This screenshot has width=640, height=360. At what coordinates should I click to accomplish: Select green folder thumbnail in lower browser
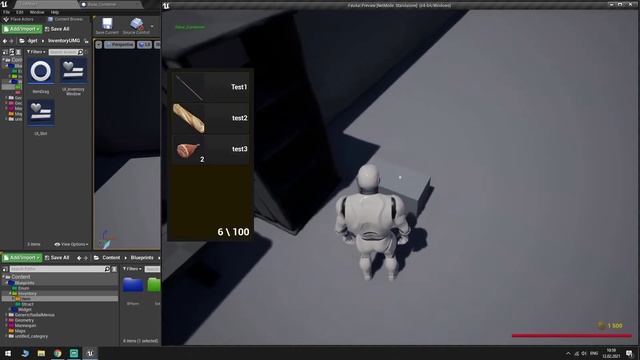pos(154,285)
